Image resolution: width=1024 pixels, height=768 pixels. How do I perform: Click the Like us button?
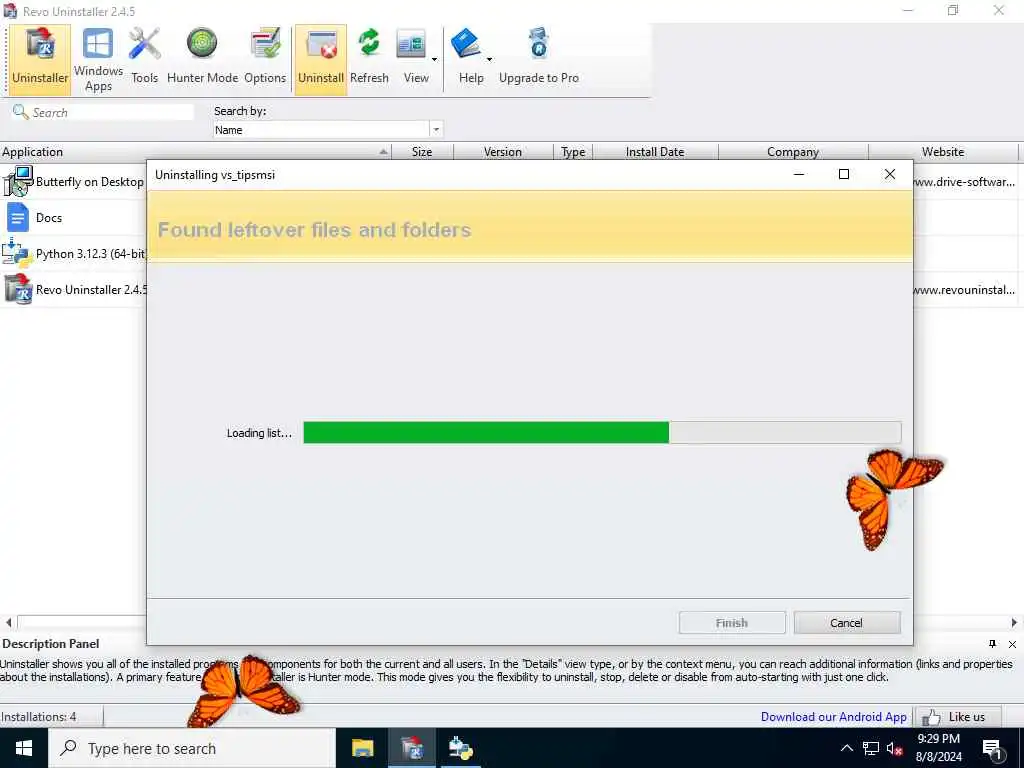tap(957, 717)
